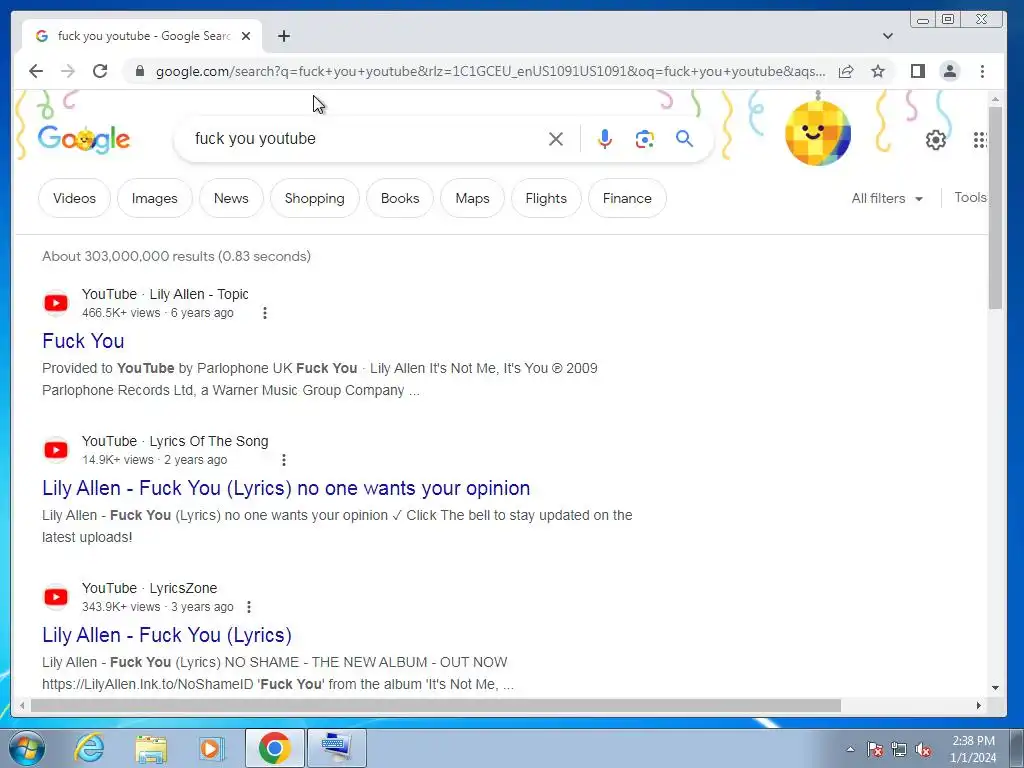Switch to Maps results
The height and width of the screenshot is (768, 1024).
tap(472, 198)
